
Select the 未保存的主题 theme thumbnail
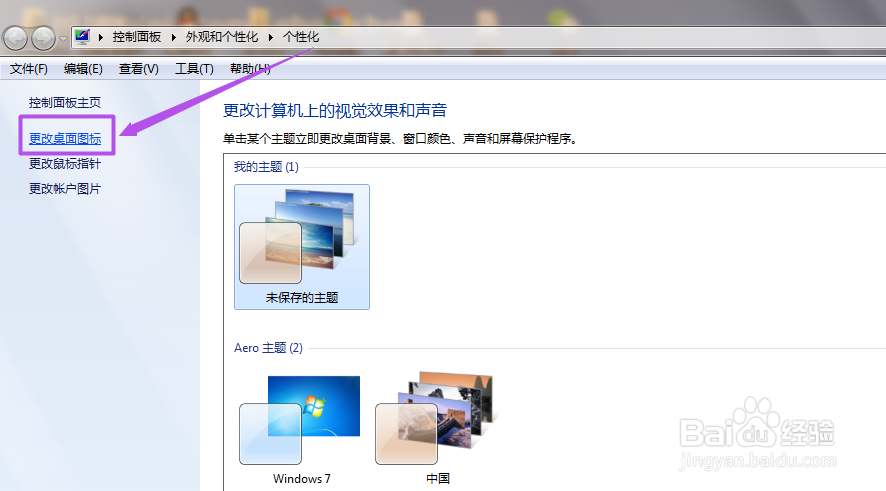click(x=302, y=247)
